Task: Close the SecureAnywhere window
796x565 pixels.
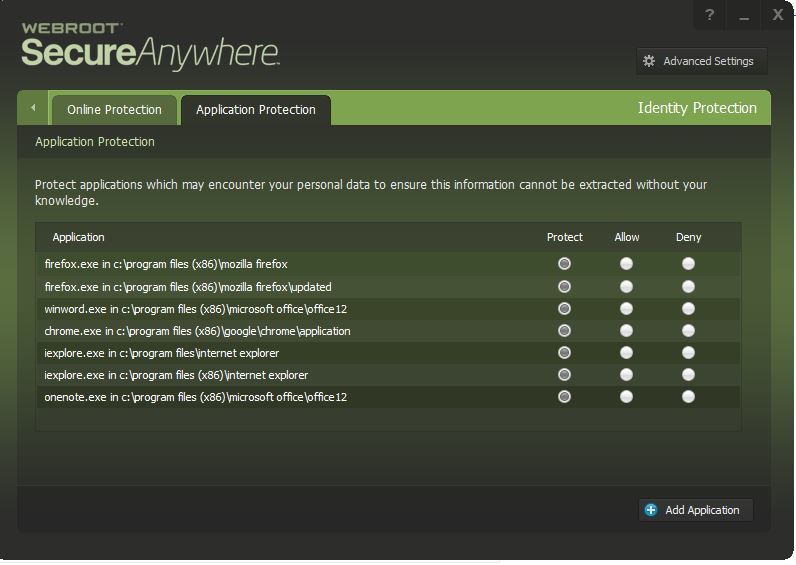Action: pyautogui.click(x=778, y=15)
